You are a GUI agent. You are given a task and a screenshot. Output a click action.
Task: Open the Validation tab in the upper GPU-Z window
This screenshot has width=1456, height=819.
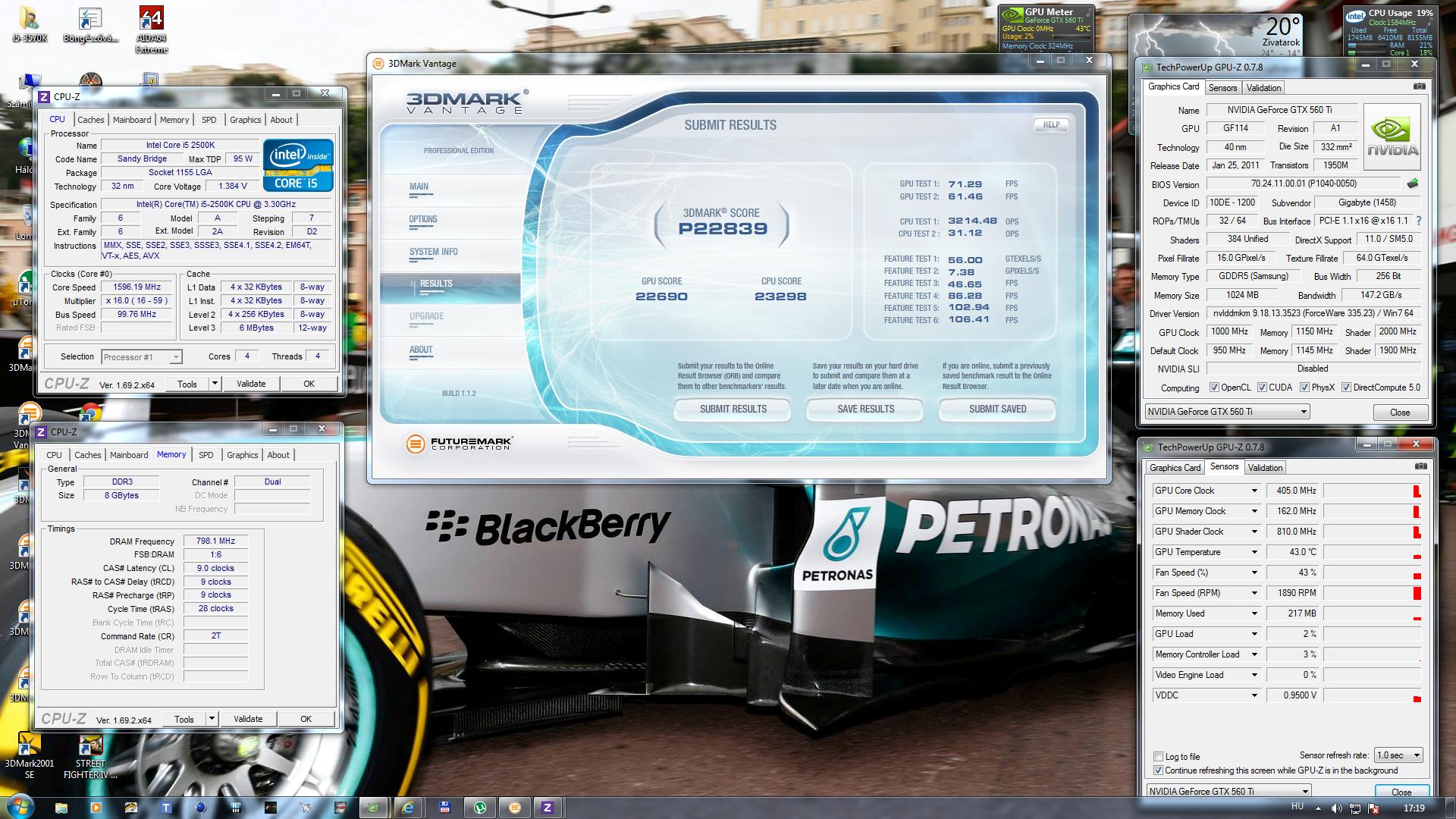tap(1263, 88)
